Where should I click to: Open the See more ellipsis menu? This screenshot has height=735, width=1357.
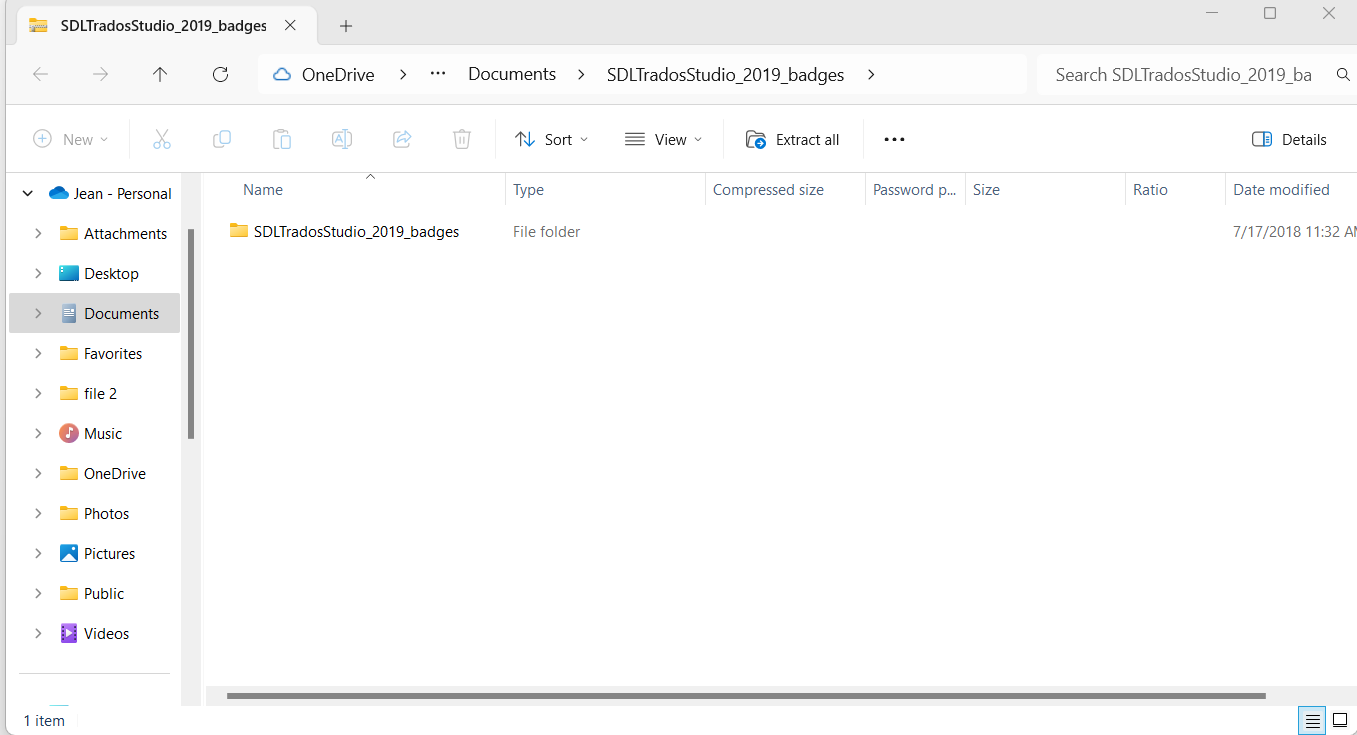click(x=894, y=140)
